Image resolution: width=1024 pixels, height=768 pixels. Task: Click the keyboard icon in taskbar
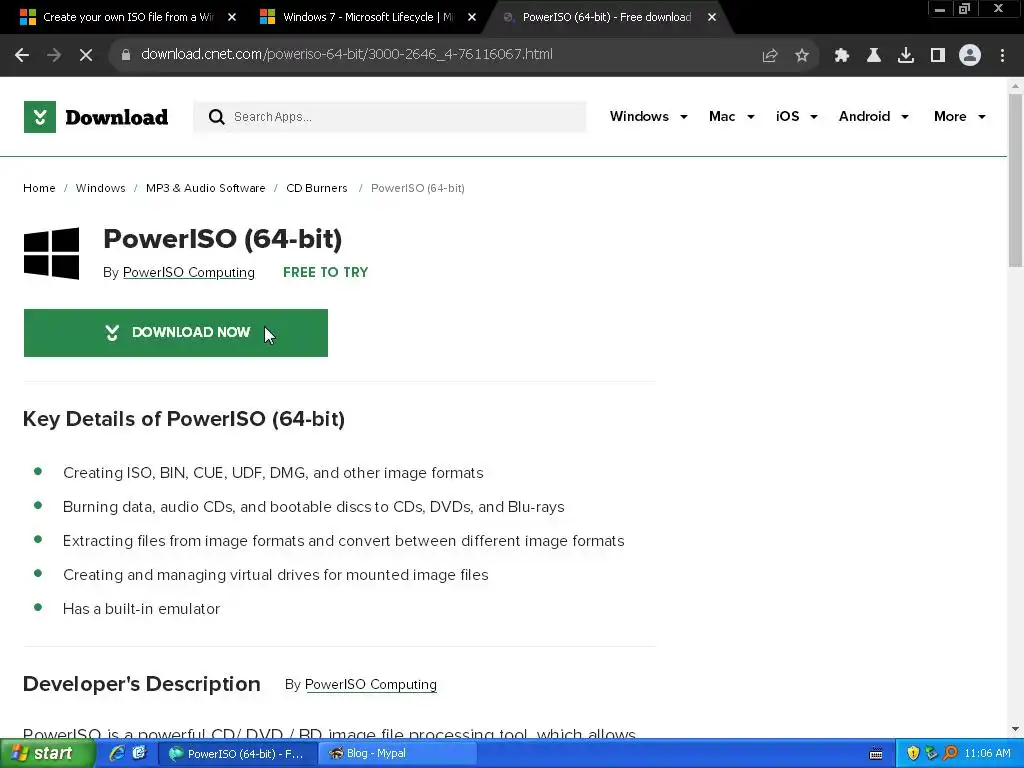pyautogui.click(x=876, y=754)
